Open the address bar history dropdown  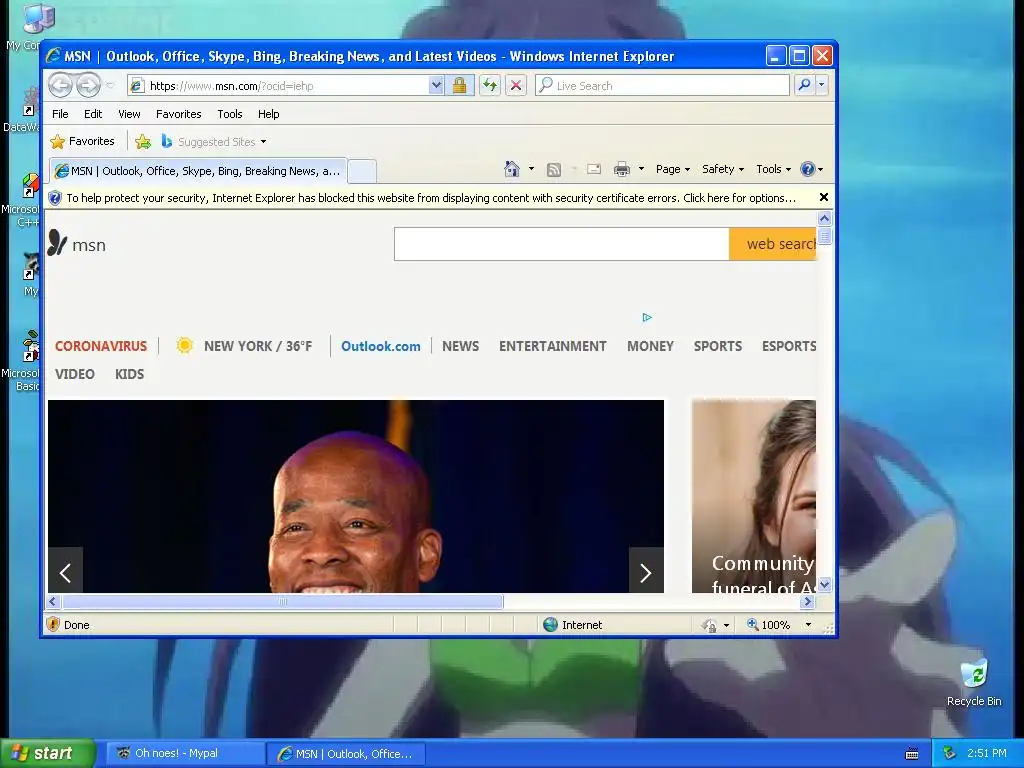(436, 85)
